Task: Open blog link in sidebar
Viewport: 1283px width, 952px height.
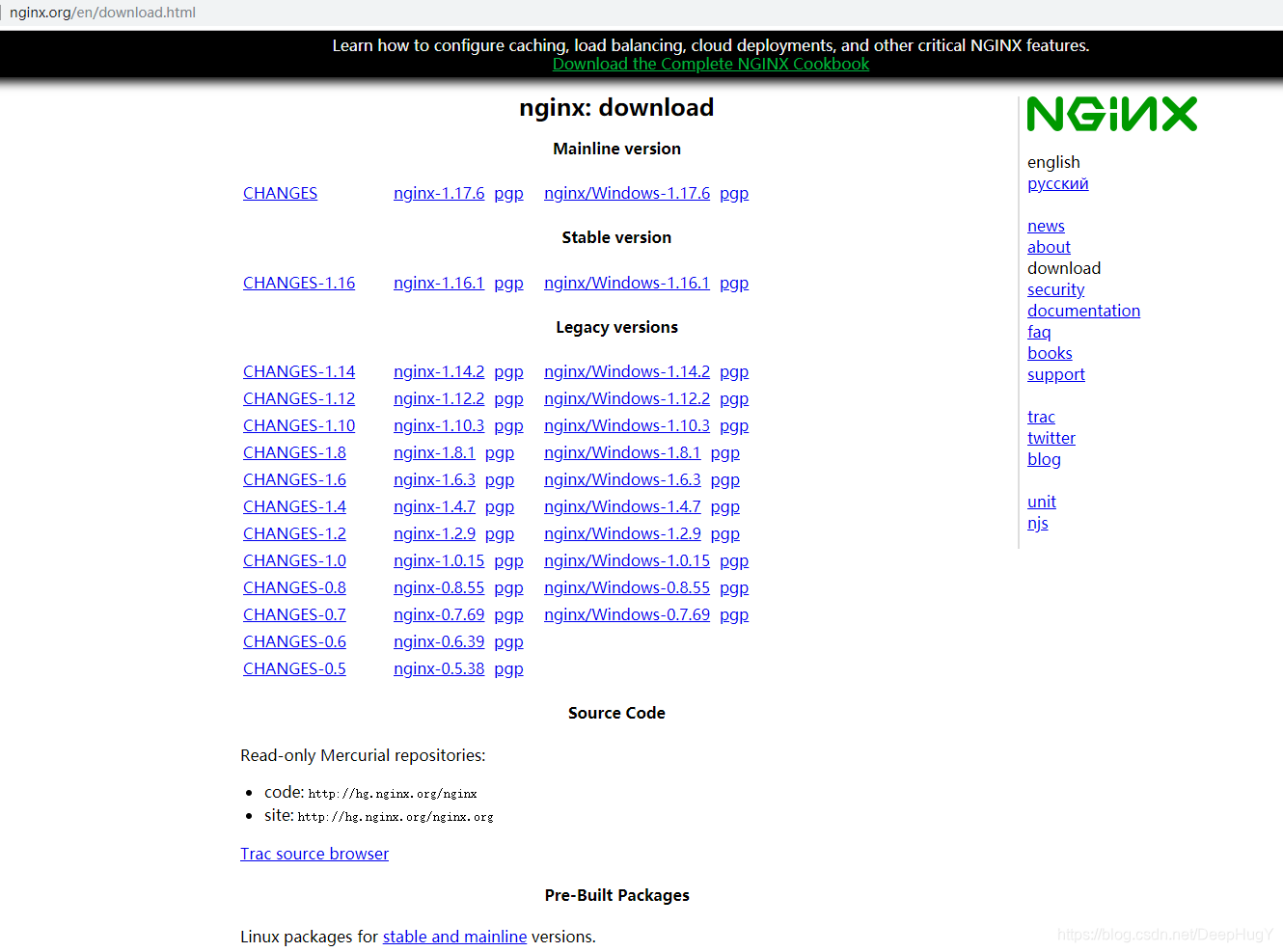Action: [1044, 459]
